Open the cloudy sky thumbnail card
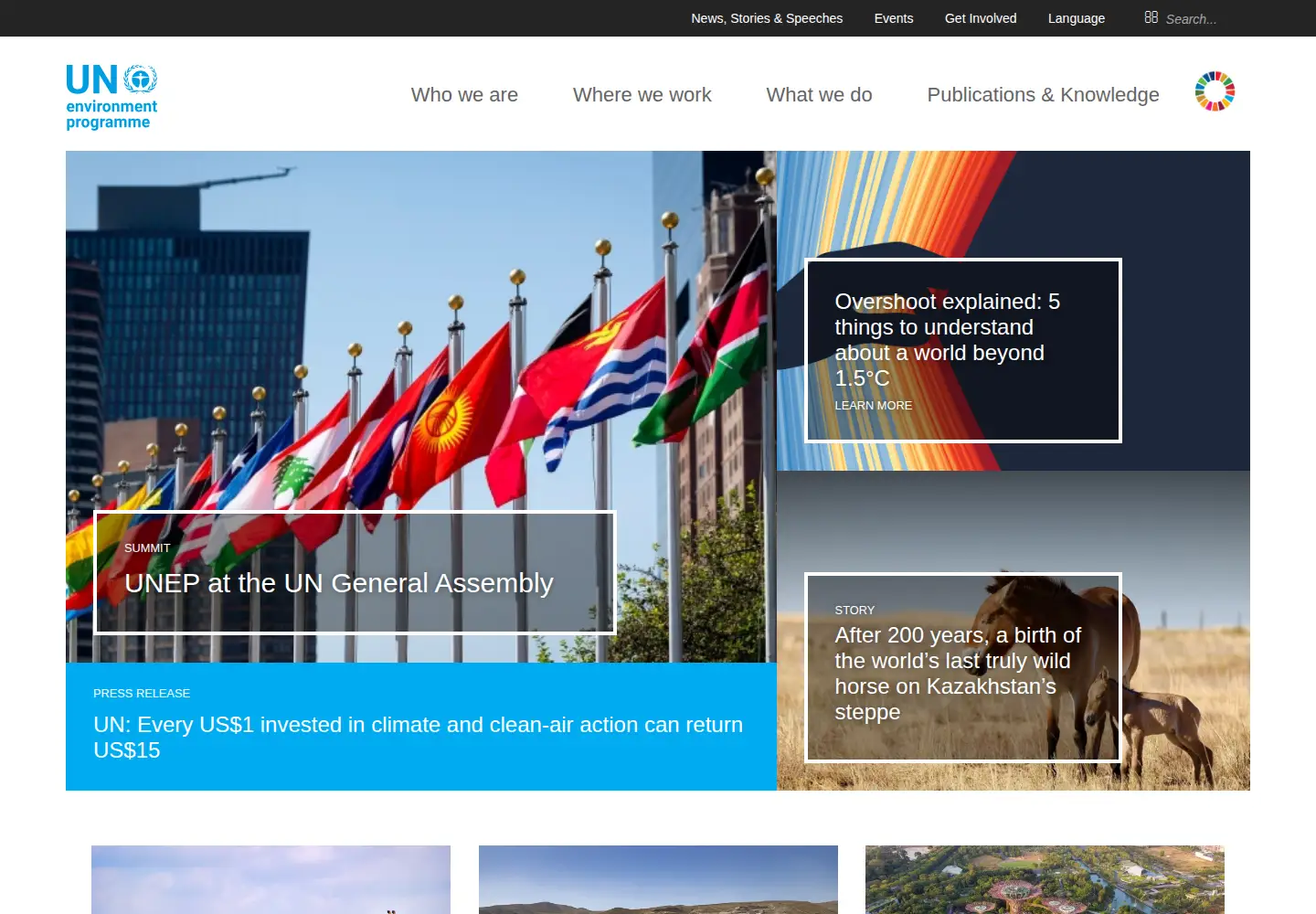The image size is (1316, 914). 271,879
